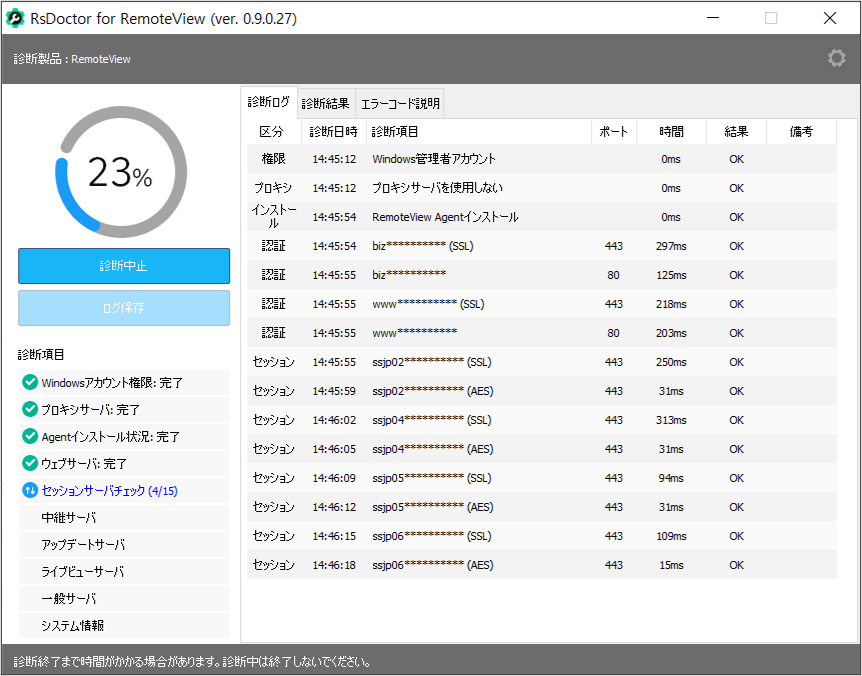Viewport: 862px width, 676px height.
Task: Open the 診断結果 tab
Action: coord(326,103)
